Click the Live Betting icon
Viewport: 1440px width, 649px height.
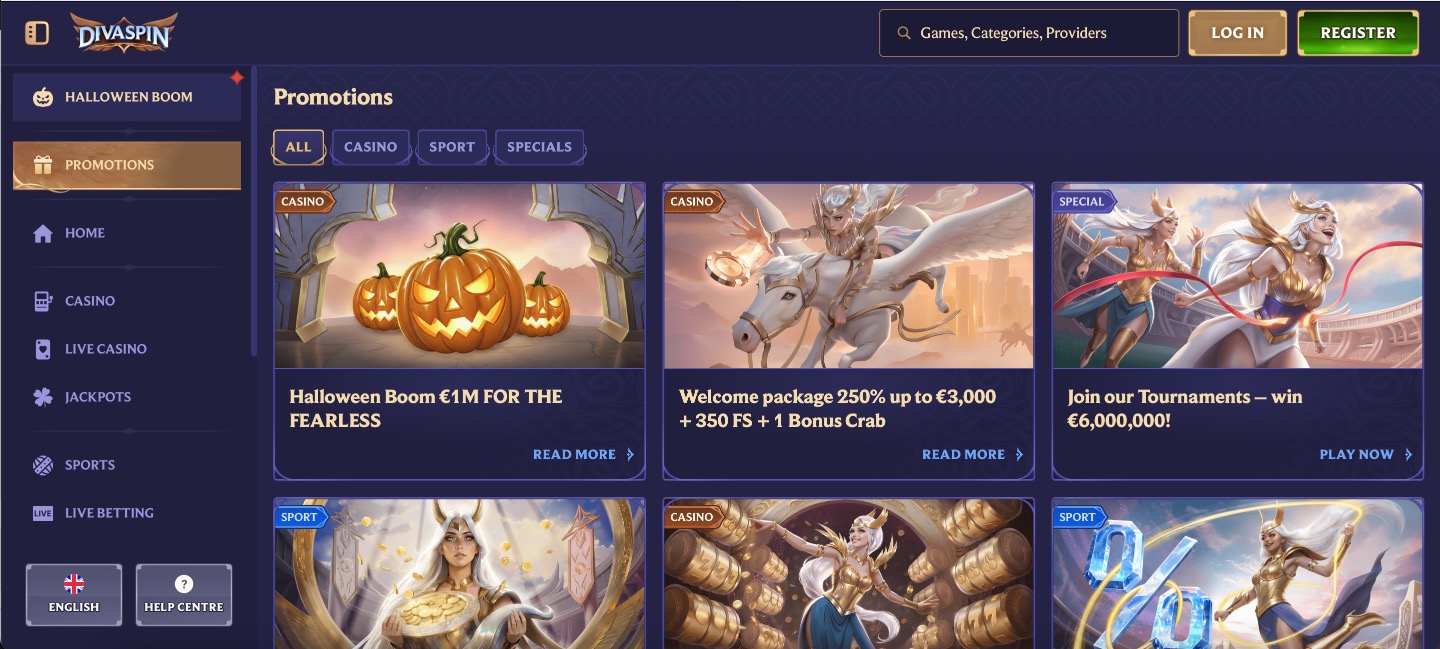coord(43,513)
